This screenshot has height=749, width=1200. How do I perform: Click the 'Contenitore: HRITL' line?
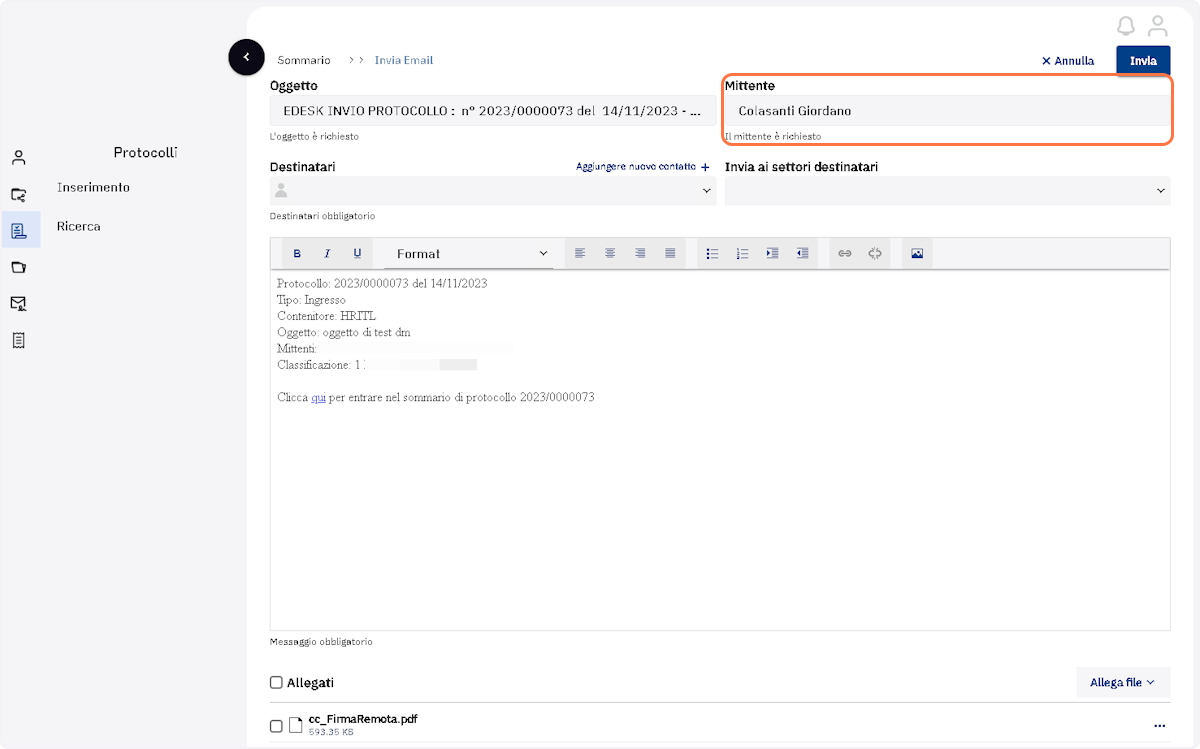tap(326, 316)
